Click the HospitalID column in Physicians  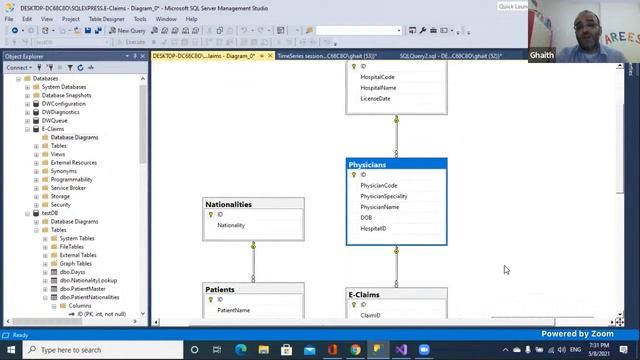[373, 229]
